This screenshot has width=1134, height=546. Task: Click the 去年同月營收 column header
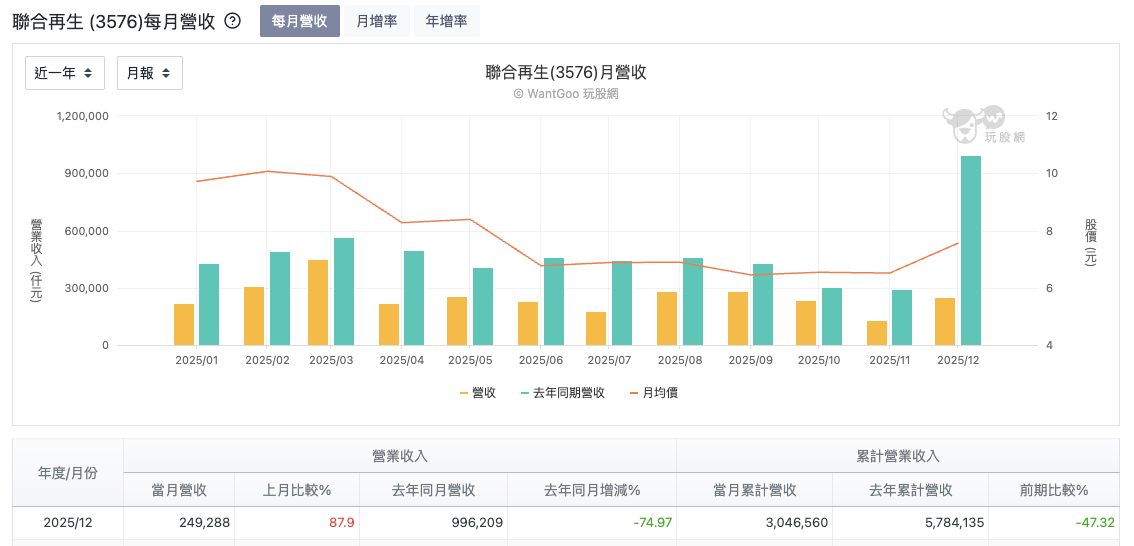coord(433,490)
